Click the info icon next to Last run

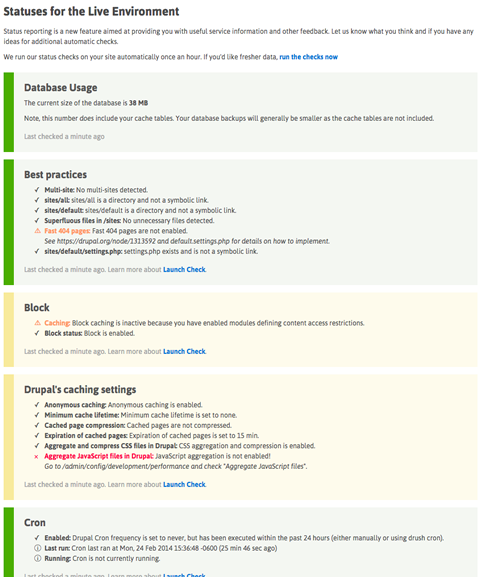click(38, 548)
